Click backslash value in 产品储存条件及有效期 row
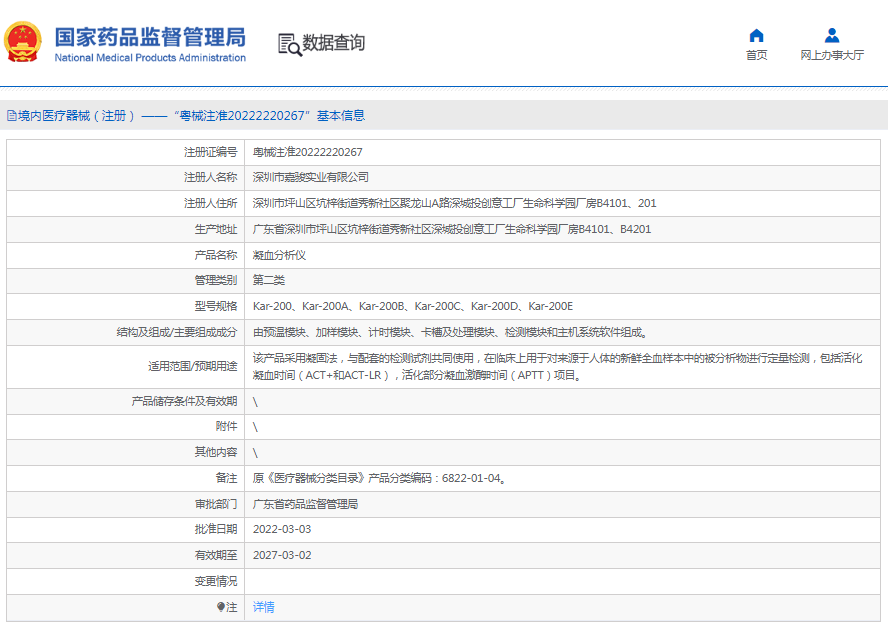888x627 pixels. [255, 402]
